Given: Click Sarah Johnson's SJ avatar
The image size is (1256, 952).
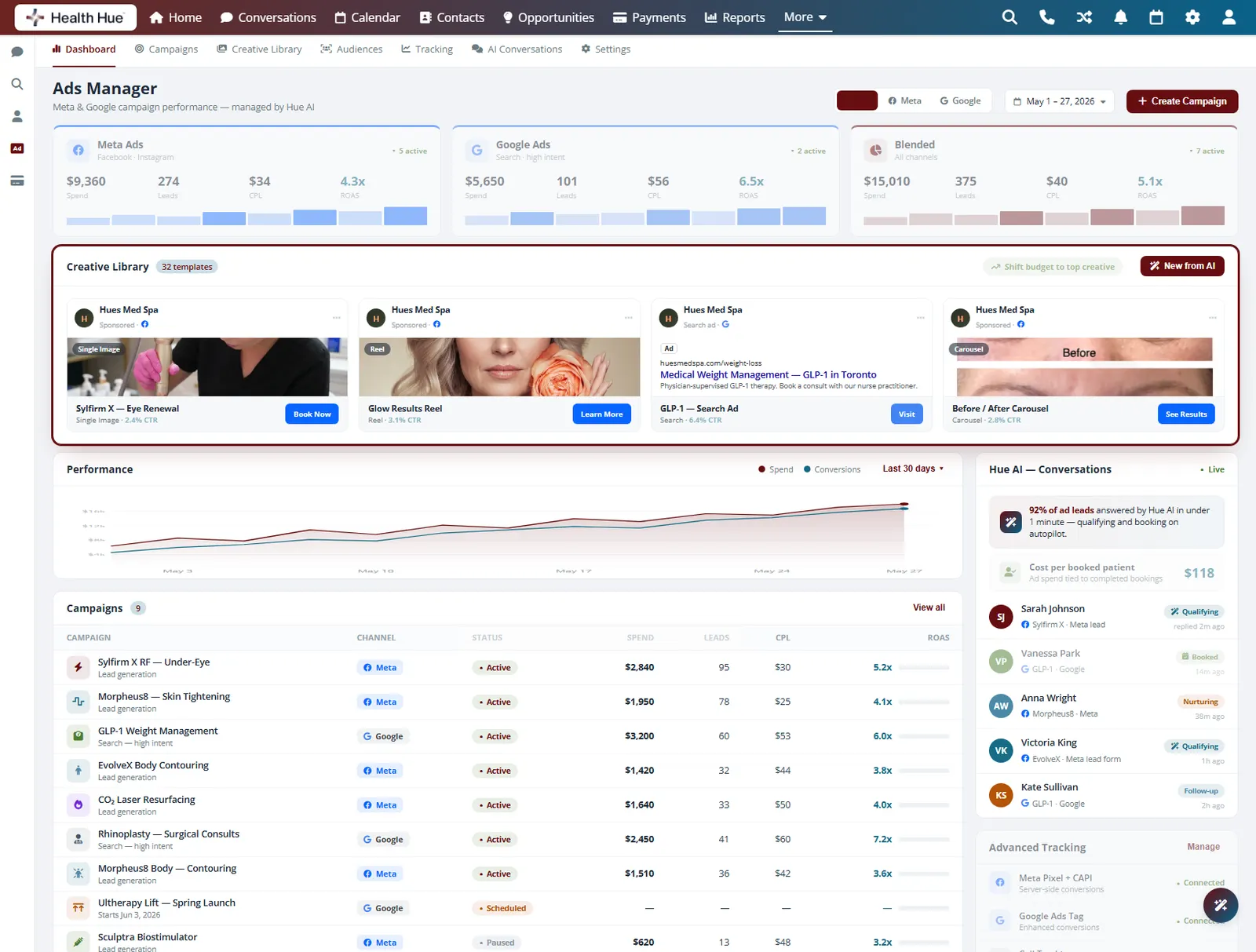Looking at the screenshot, I should (1001, 617).
